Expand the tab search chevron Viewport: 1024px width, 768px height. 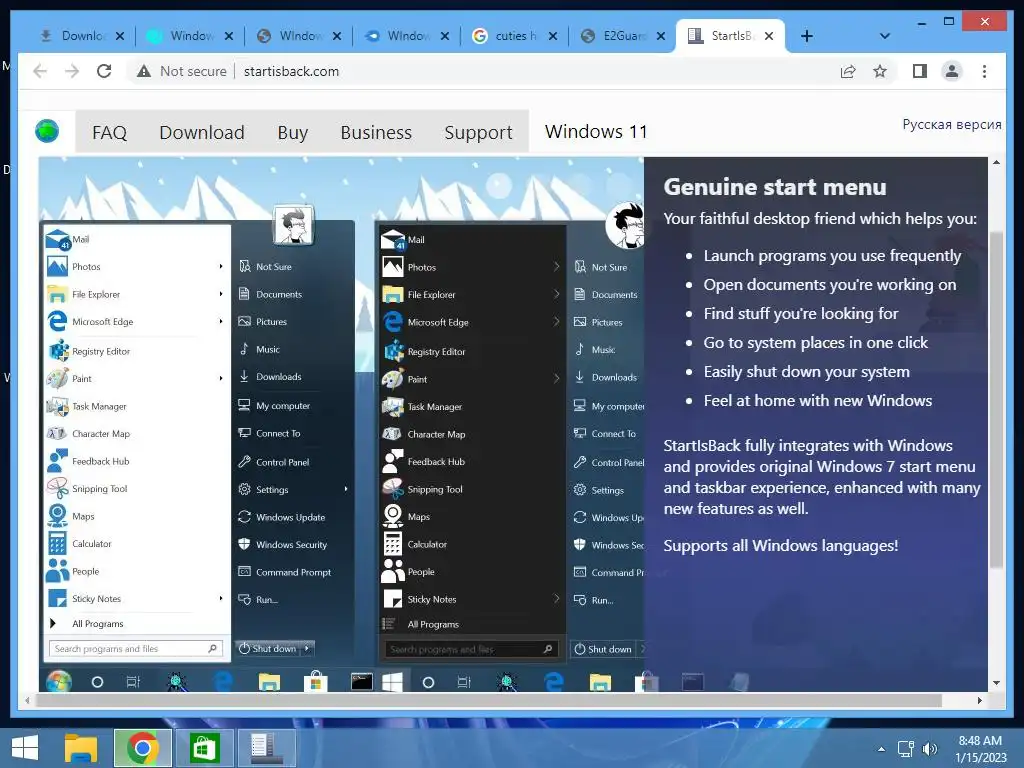click(885, 36)
